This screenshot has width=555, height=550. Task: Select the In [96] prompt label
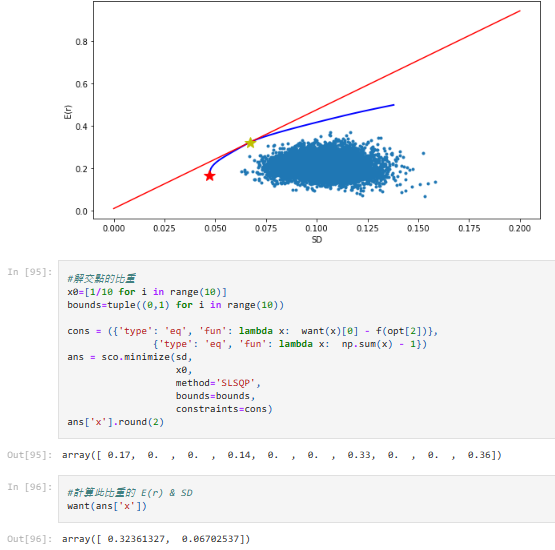tap(30, 487)
